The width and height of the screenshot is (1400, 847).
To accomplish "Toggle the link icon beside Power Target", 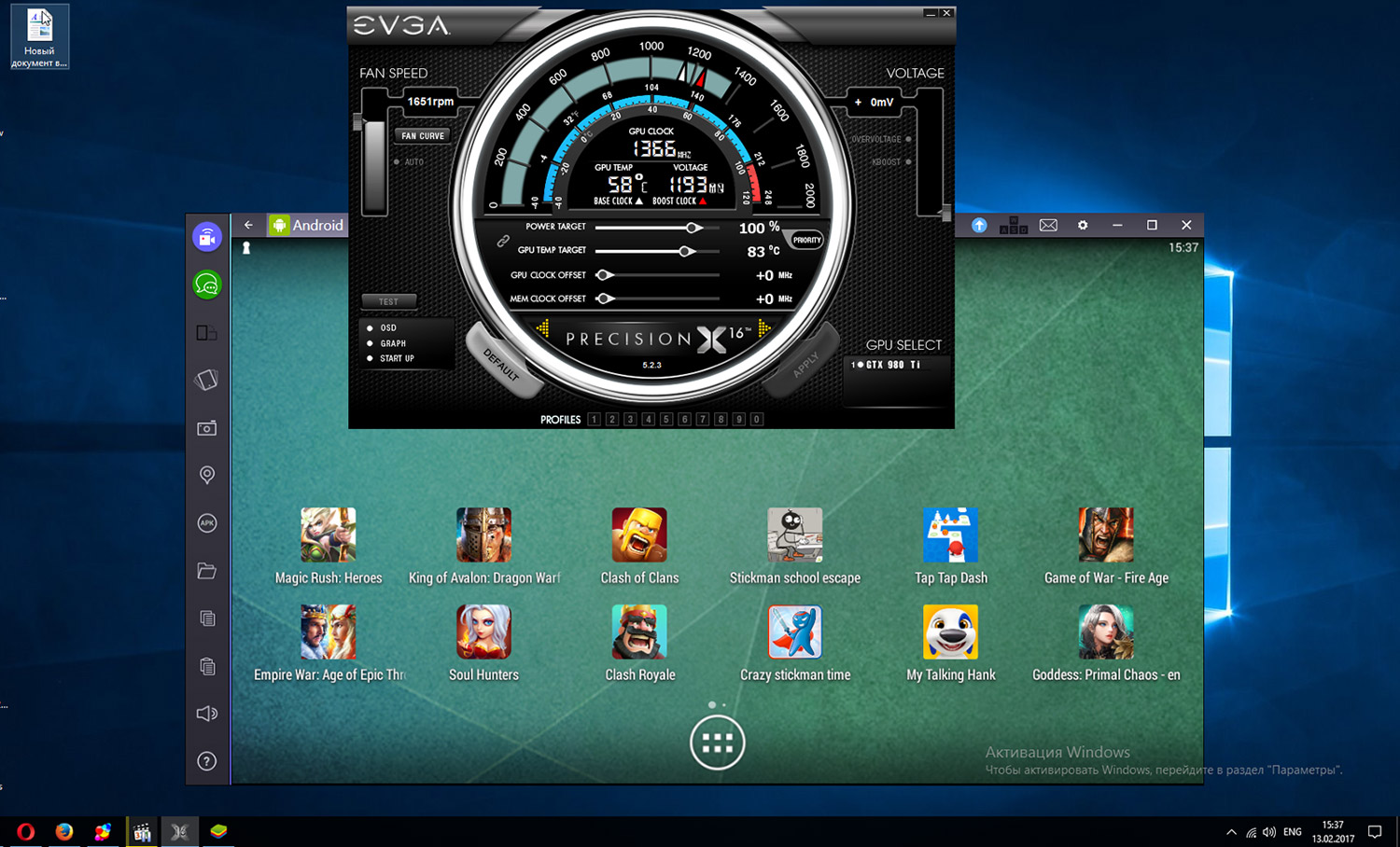I will (503, 241).
